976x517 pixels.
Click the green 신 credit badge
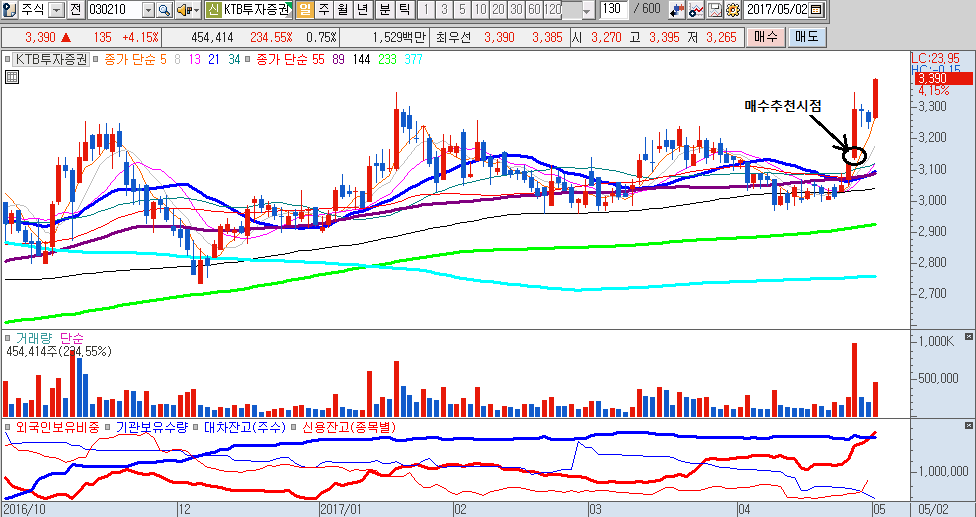pos(212,10)
